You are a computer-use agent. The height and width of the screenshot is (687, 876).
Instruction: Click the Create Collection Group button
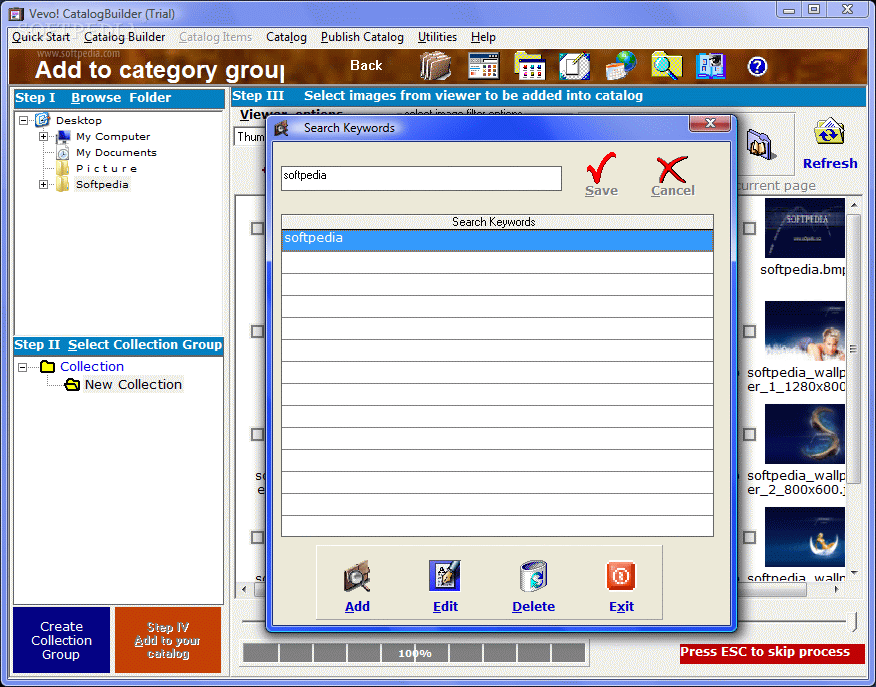click(x=61, y=640)
